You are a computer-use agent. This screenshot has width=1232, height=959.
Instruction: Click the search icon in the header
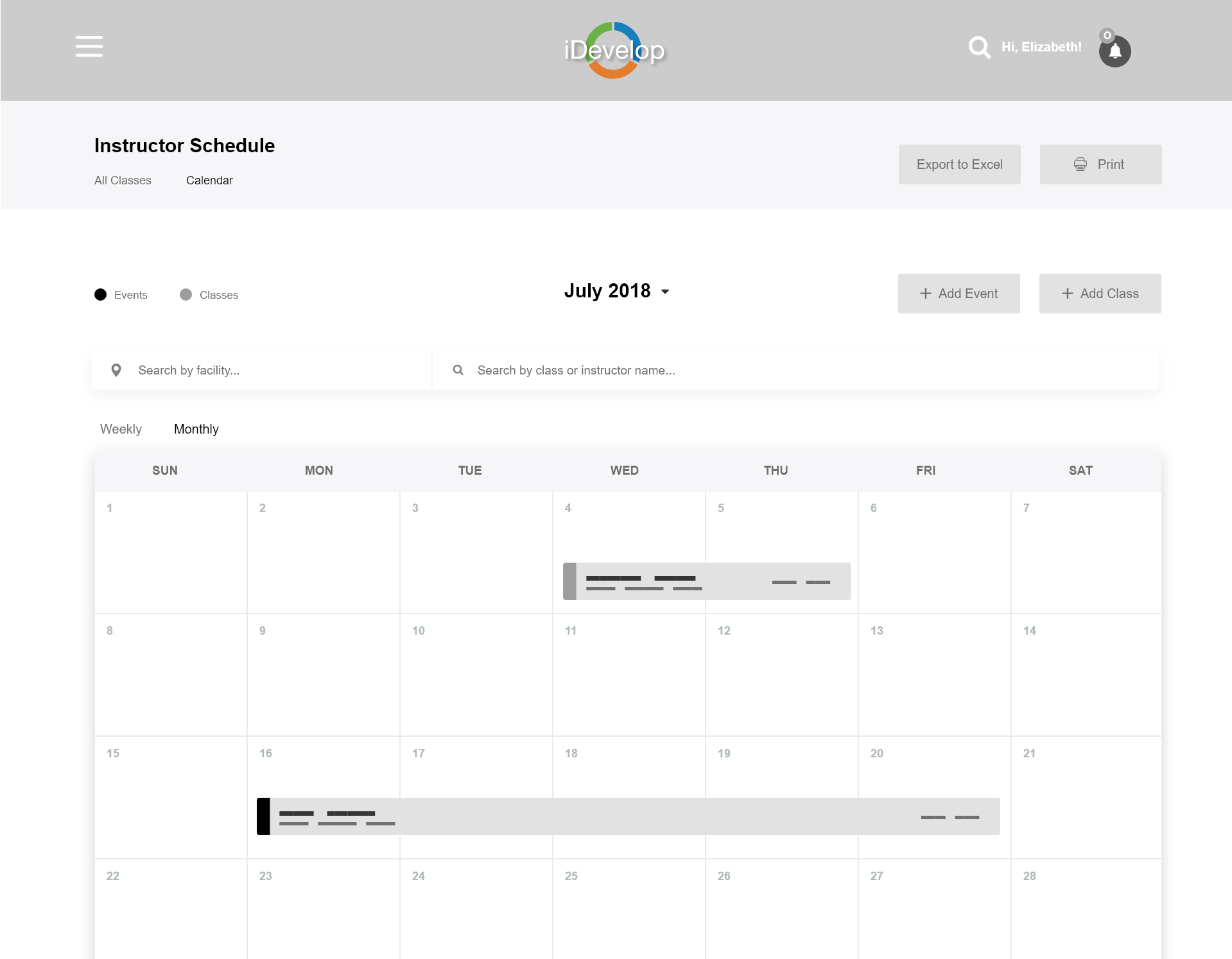pos(978,47)
